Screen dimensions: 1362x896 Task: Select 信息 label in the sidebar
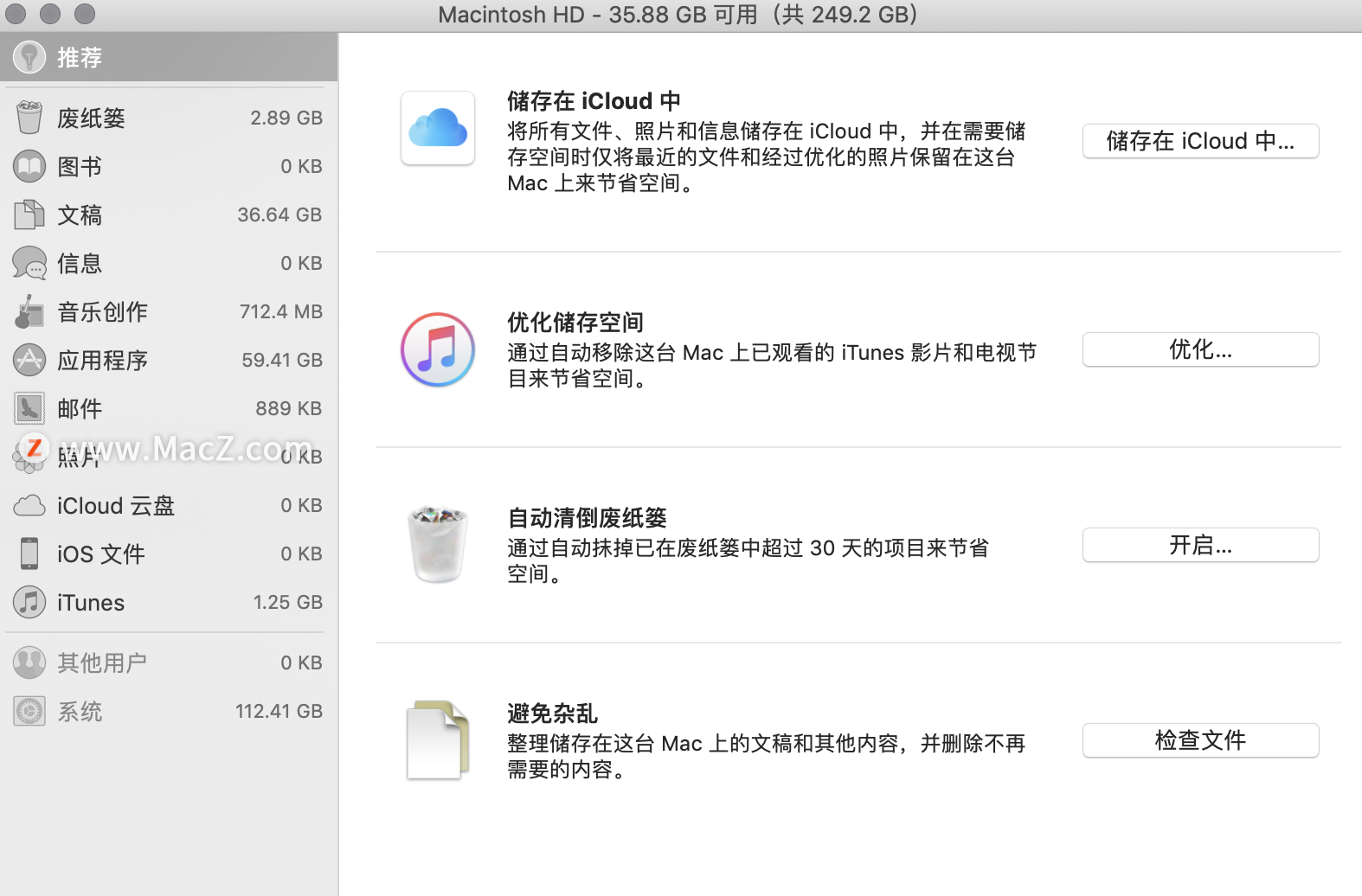pos(80,264)
